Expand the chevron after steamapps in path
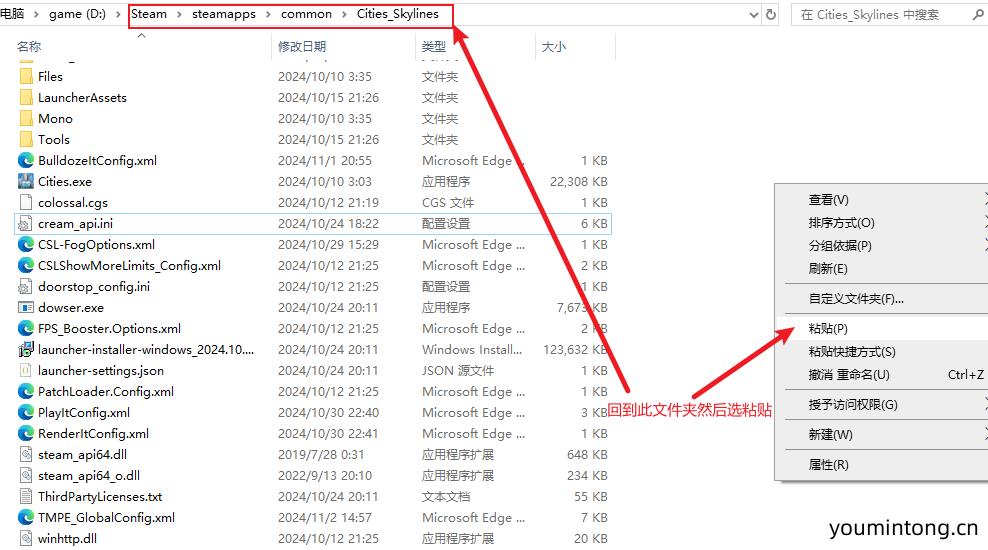 268,14
